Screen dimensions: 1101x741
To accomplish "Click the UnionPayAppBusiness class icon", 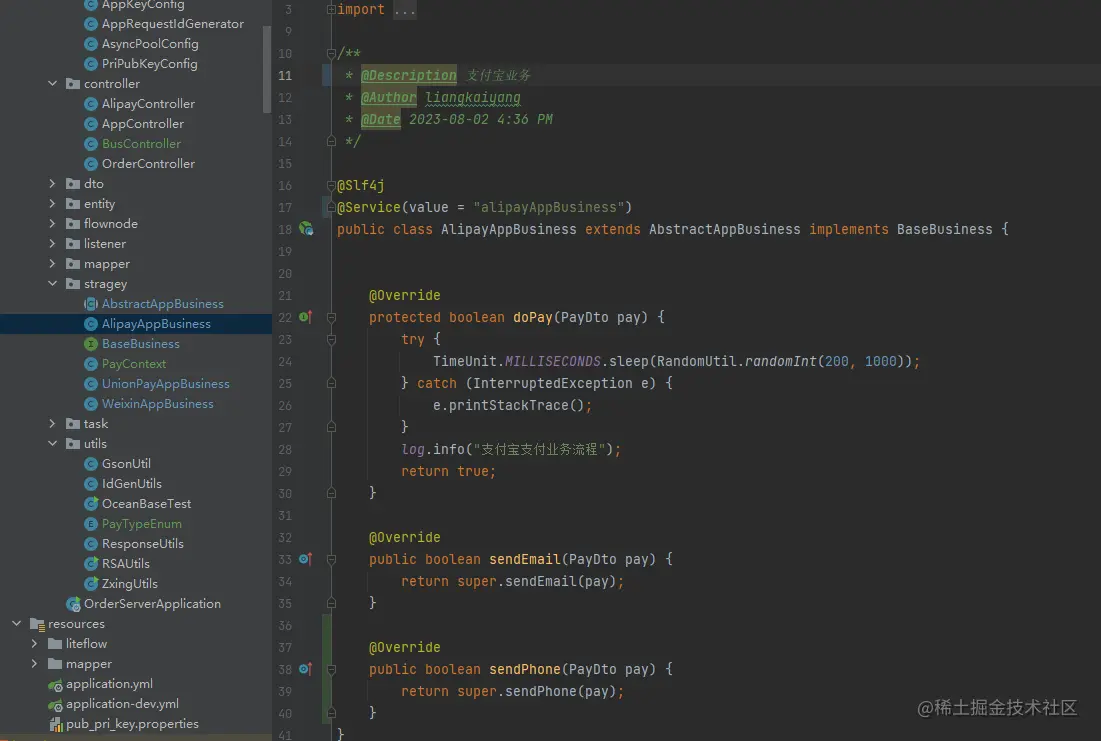I will point(91,384).
